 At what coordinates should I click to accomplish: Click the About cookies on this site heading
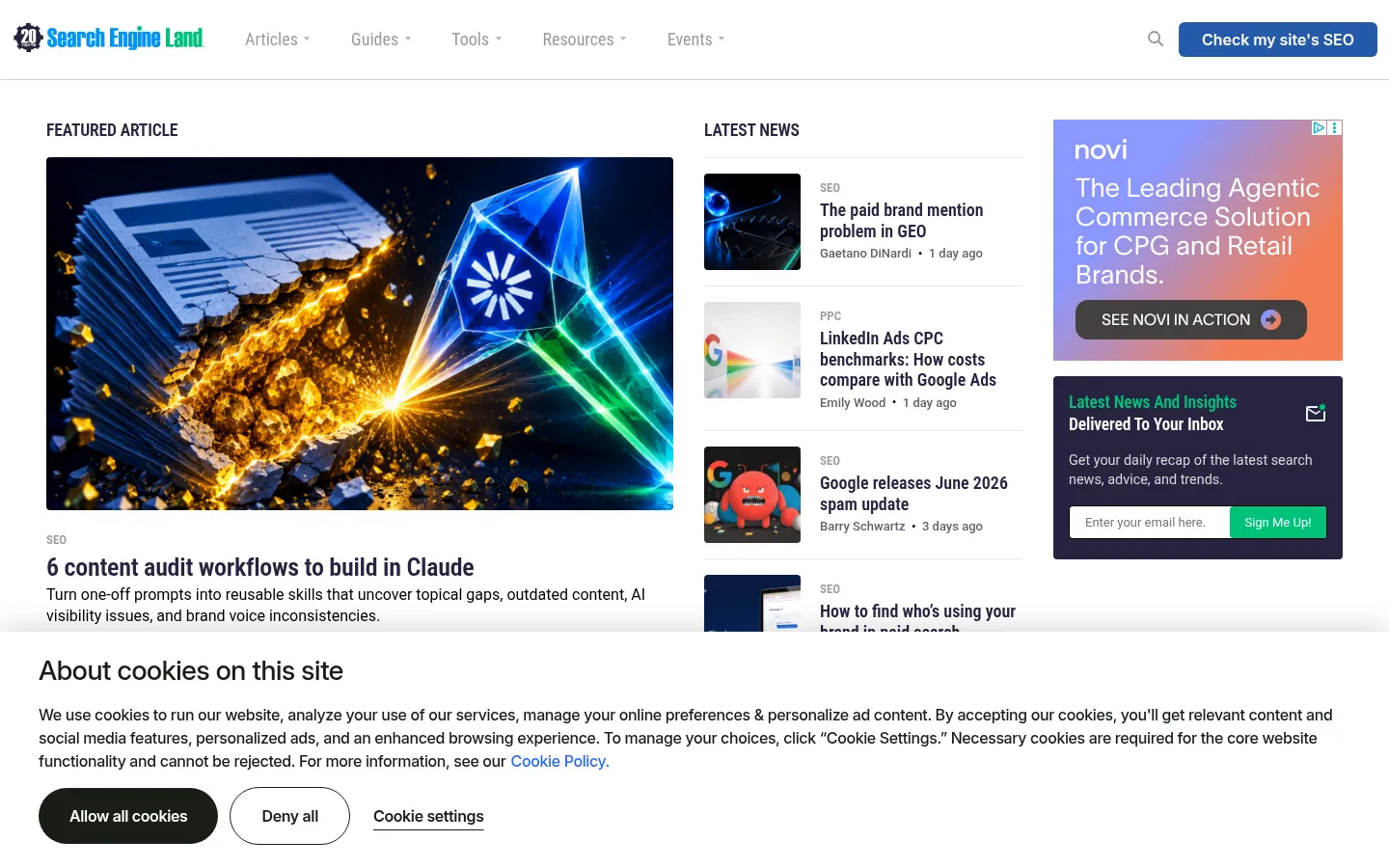click(x=191, y=671)
